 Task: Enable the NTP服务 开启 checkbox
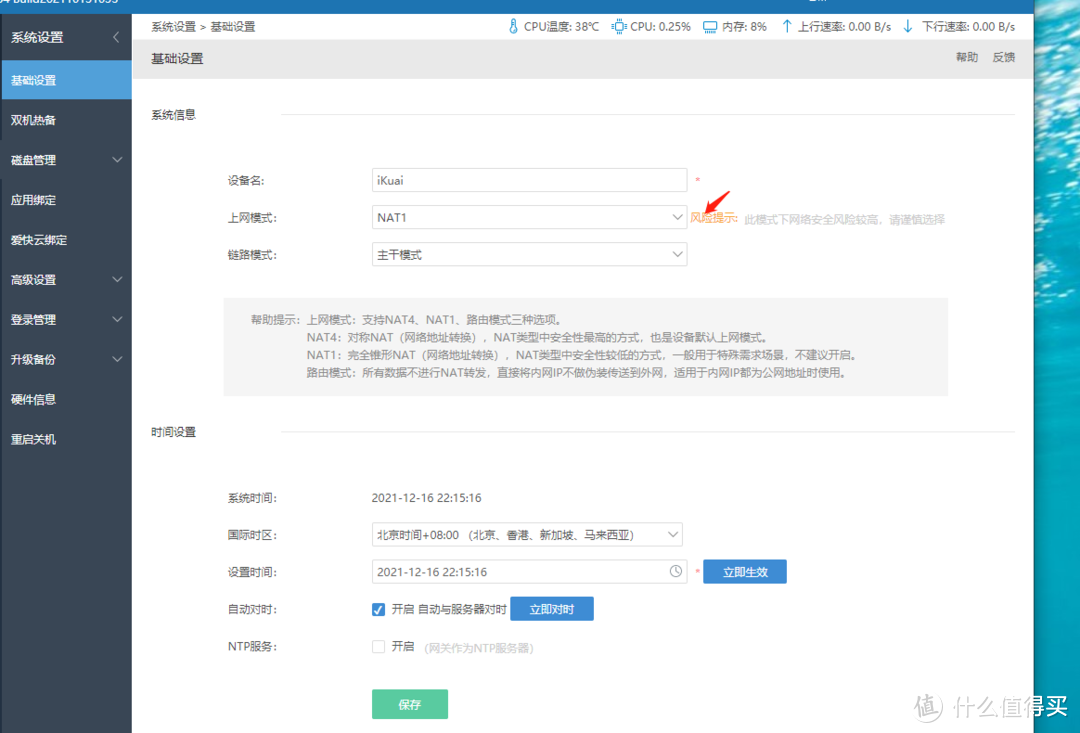378,646
